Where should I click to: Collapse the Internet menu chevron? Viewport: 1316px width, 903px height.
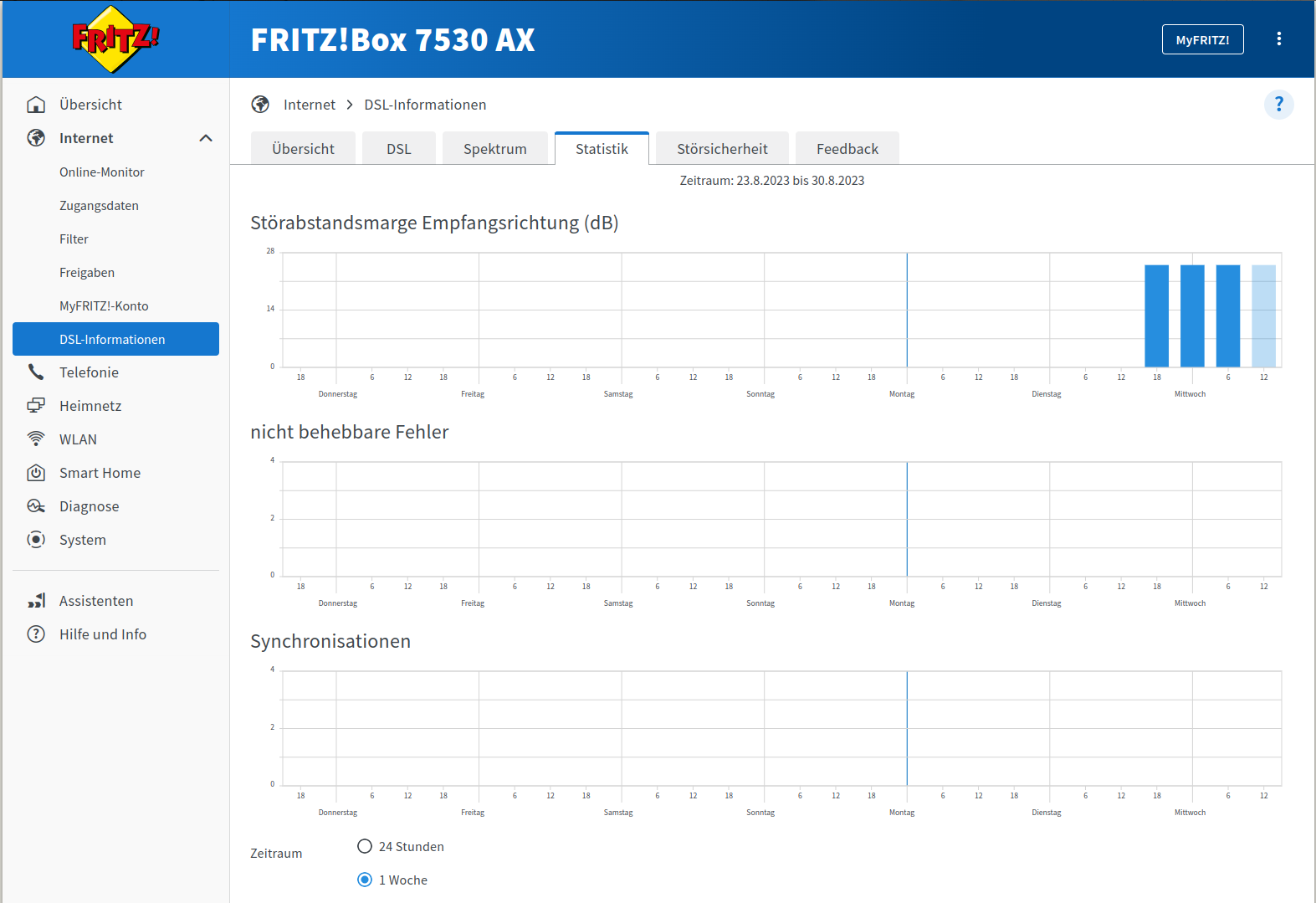tap(206, 138)
